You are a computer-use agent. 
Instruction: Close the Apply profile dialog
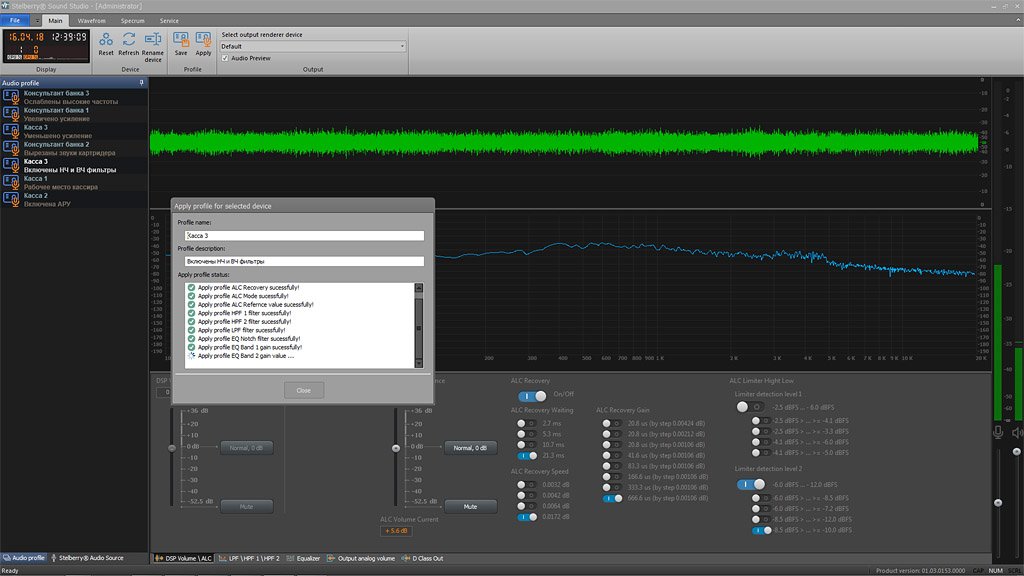[303, 390]
